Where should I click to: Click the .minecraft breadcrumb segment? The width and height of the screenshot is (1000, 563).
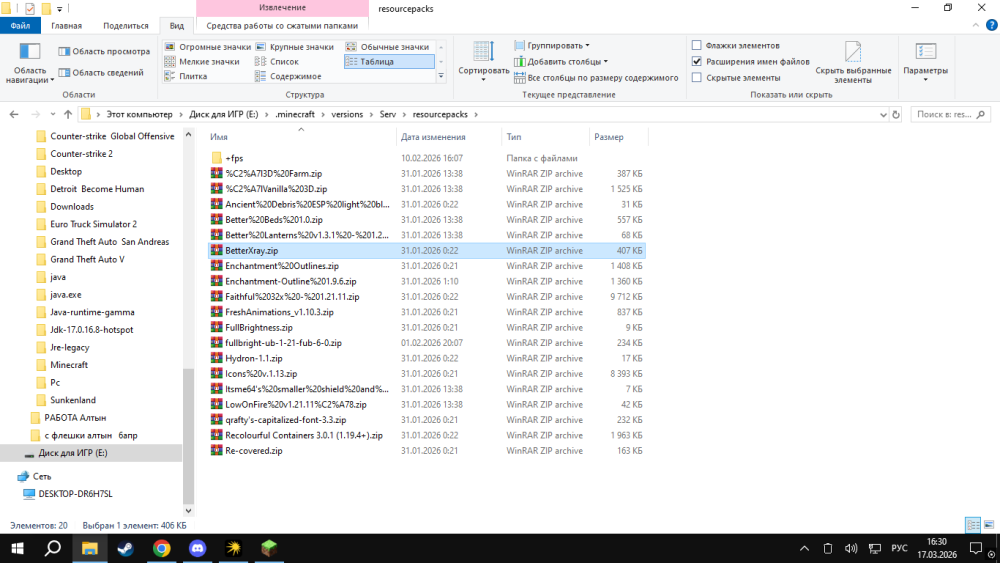click(x=295, y=115)
